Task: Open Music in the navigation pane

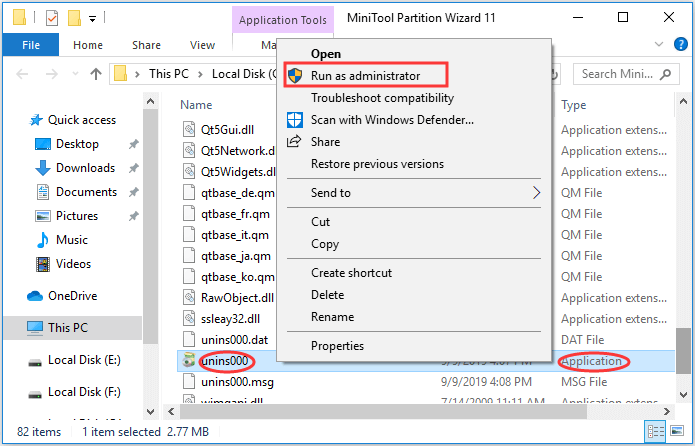Action: [x=61, y=240]
